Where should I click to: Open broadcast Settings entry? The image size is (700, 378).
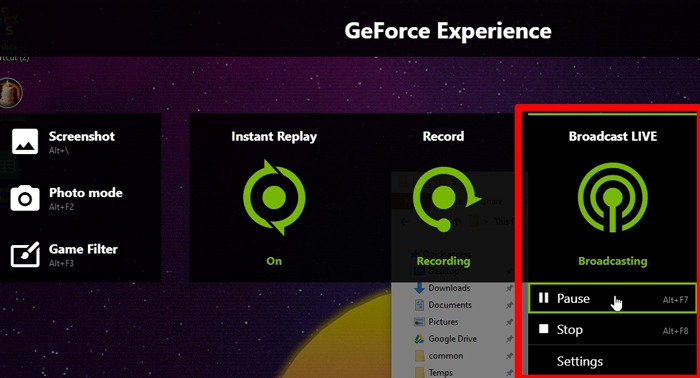point(612,361)
